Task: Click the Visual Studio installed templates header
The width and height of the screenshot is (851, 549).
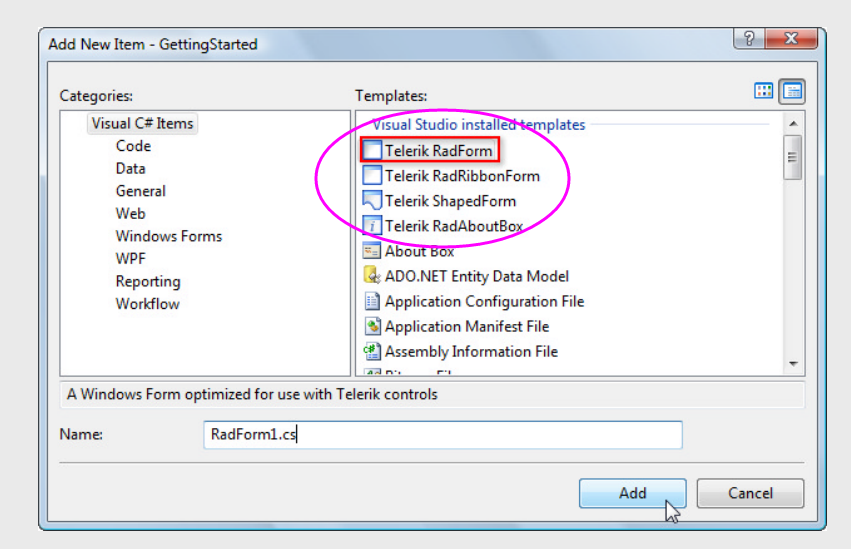Action: point(479,125)
